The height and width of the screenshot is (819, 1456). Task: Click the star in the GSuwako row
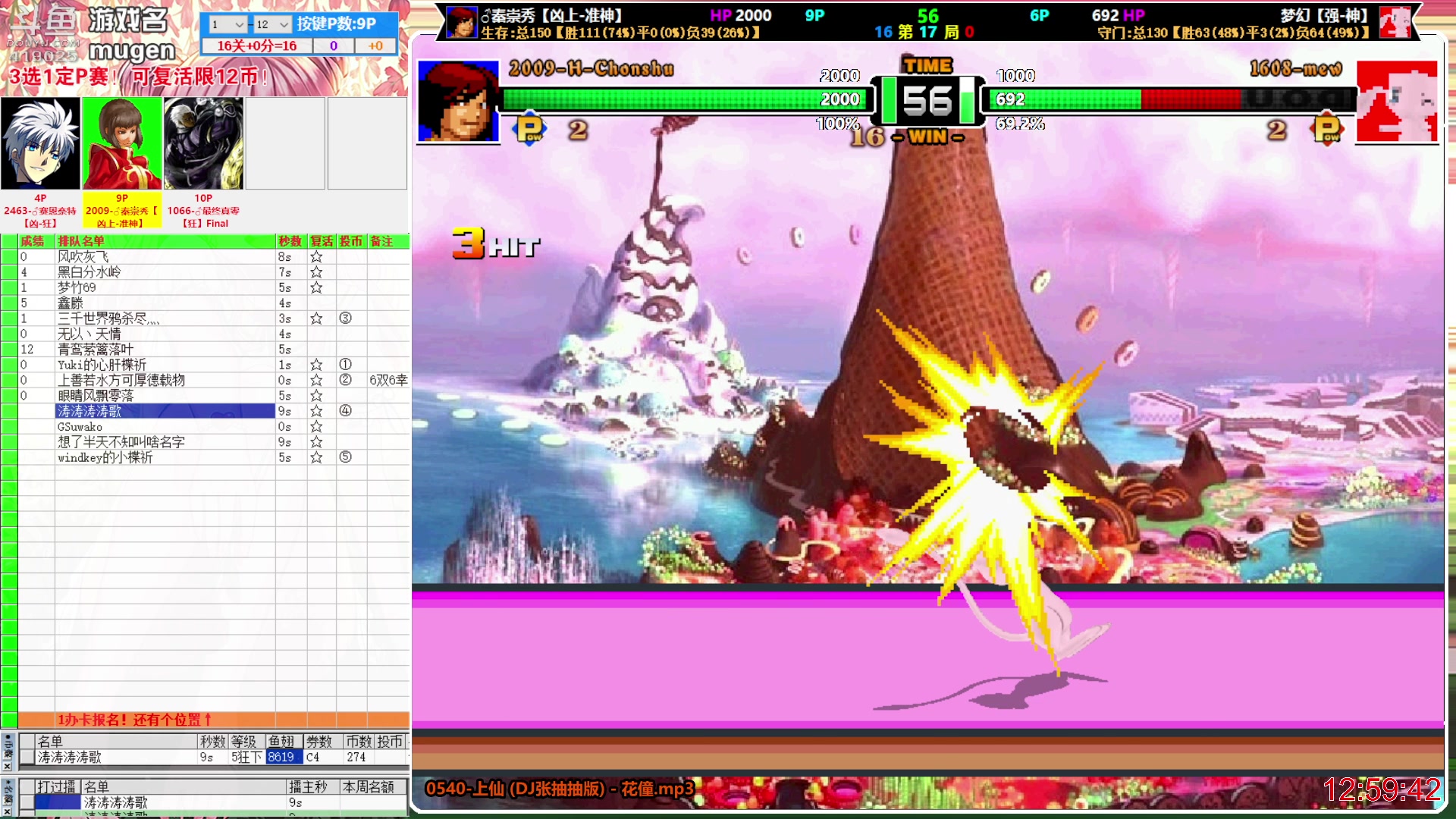pyautogui.click(x=316, y=427)
